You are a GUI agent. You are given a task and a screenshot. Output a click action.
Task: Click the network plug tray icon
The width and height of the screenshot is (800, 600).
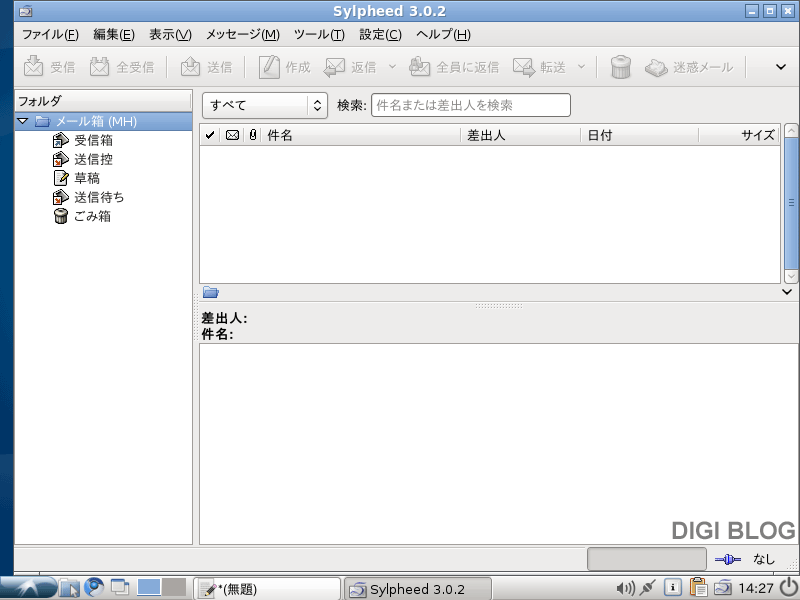pos(648,588)
